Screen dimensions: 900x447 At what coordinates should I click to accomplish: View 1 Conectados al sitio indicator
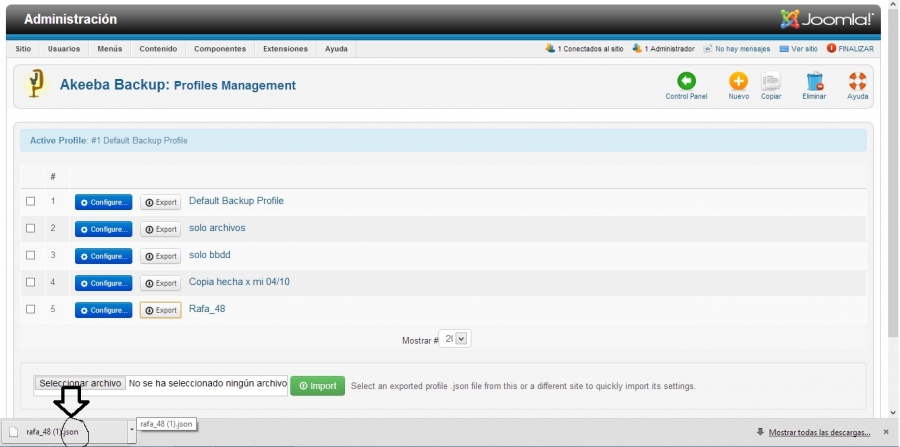(x=584, y=49)
